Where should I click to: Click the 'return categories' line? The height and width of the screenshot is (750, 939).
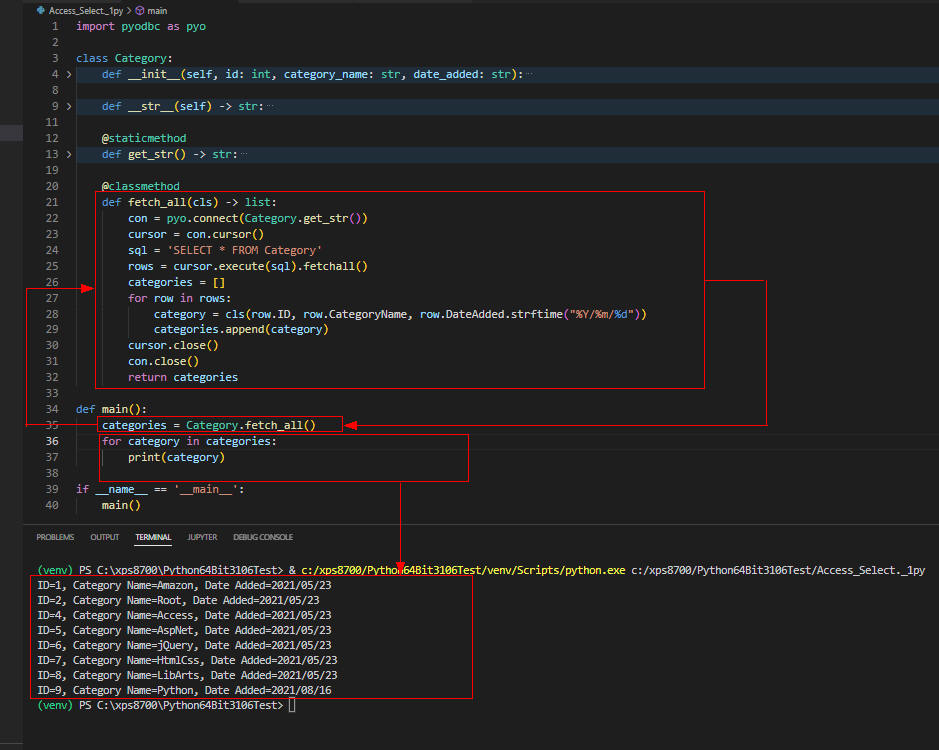pos(183,377)
